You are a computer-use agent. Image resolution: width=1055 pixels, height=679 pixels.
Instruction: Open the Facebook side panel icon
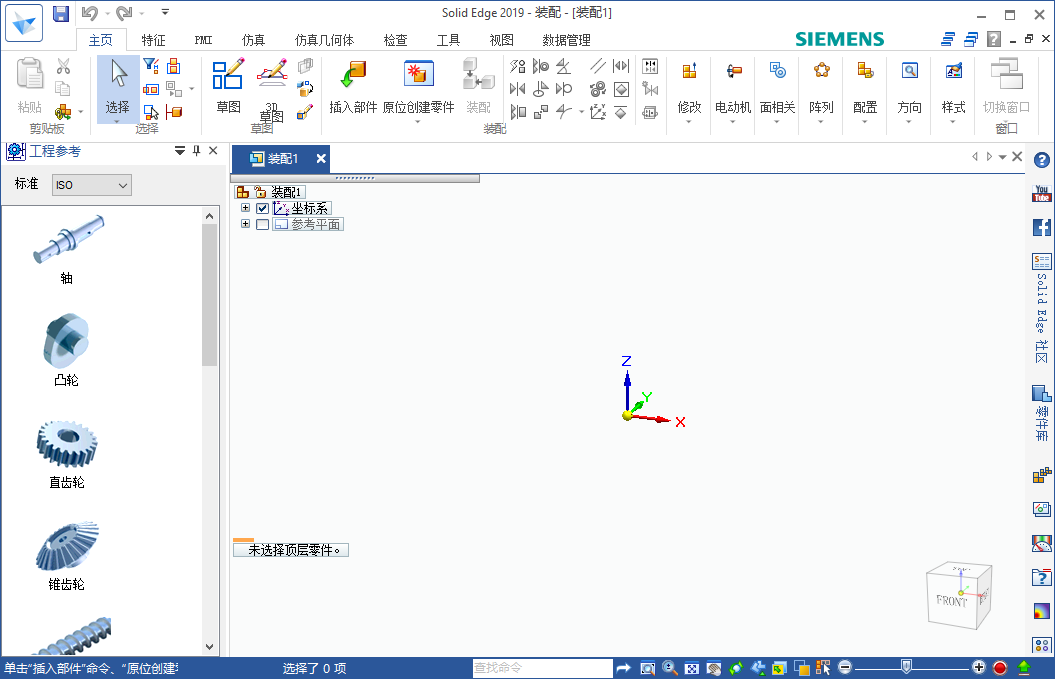click(x=1042, y=227)
